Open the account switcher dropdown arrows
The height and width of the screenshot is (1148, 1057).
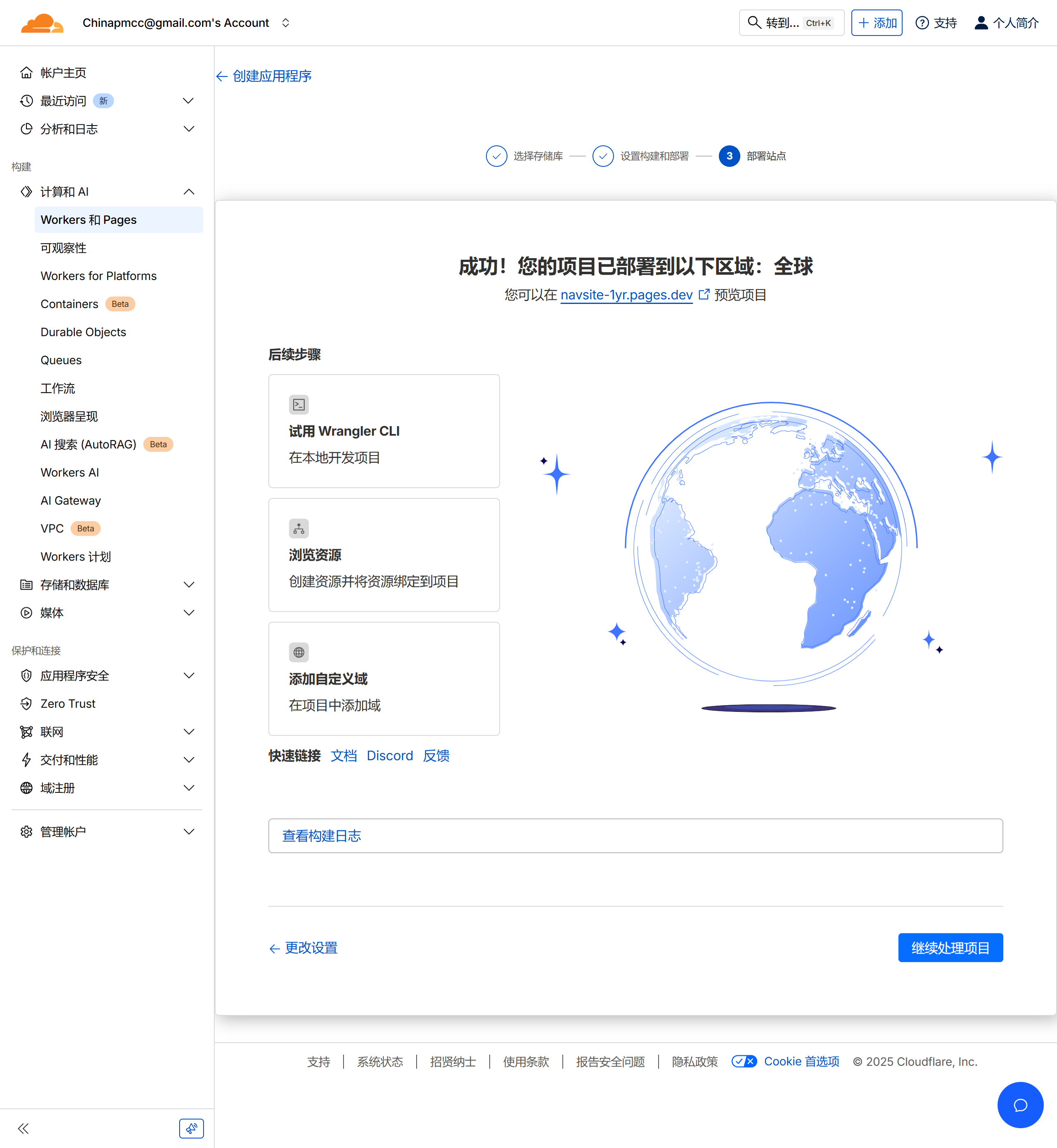pos(285,23)
